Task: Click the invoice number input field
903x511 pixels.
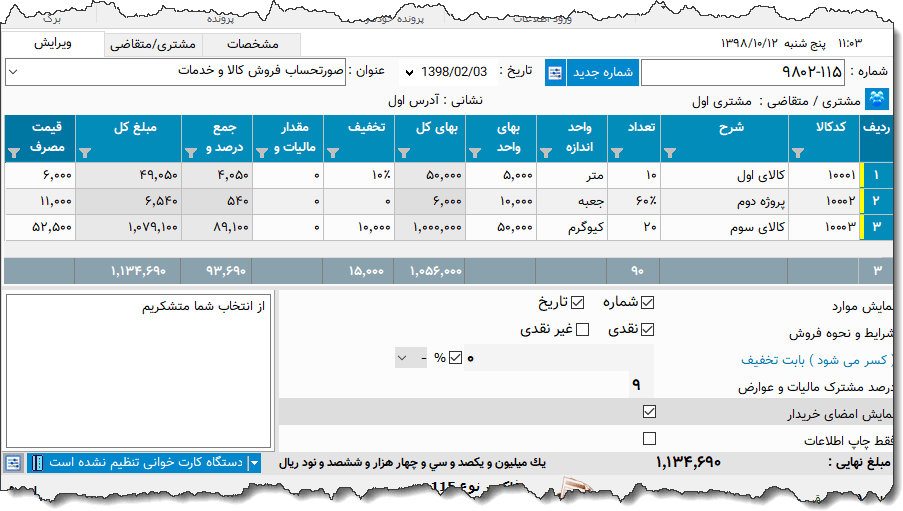Action: click(x=741, y=73)
